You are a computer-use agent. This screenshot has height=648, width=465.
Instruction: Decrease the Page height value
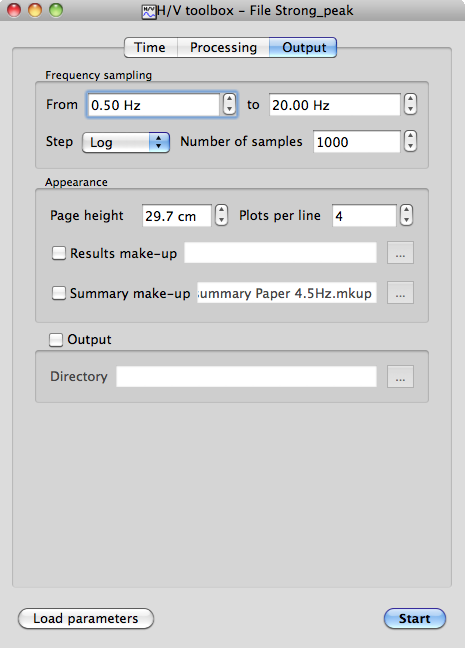pyautogui.click(x=222, y=220)
